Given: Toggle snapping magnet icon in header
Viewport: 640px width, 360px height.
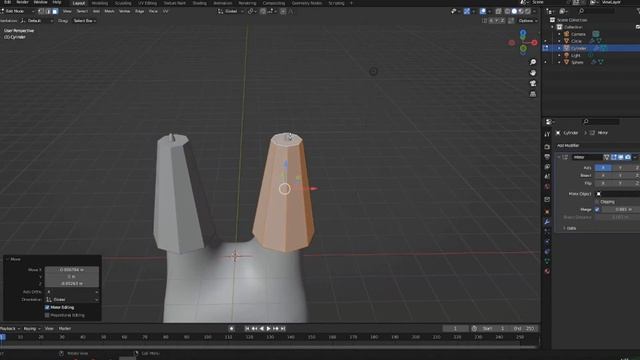Looking at the screenshot, I should (x=263, y=11).
